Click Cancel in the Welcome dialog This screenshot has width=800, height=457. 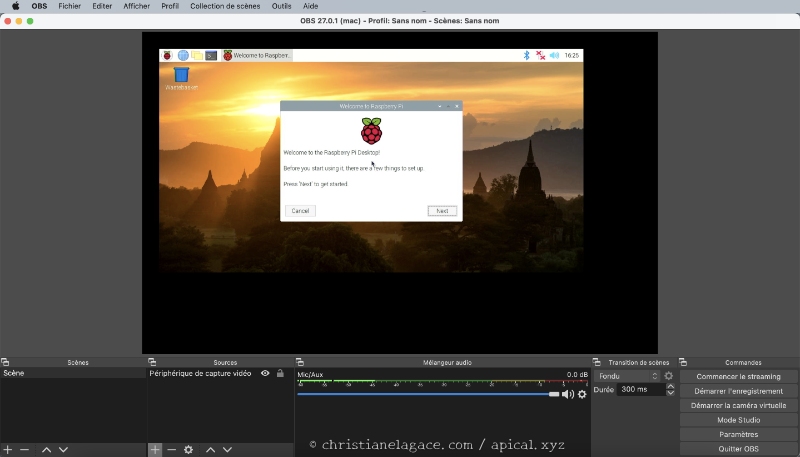300,211
